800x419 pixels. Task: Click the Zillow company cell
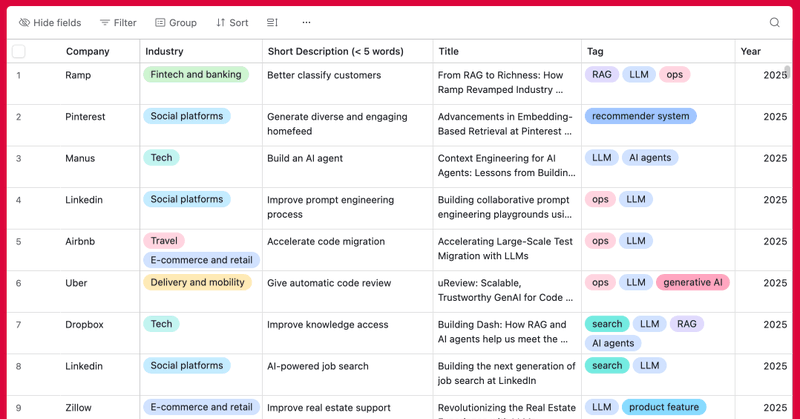pyautogui.click(x=99, y=407)
